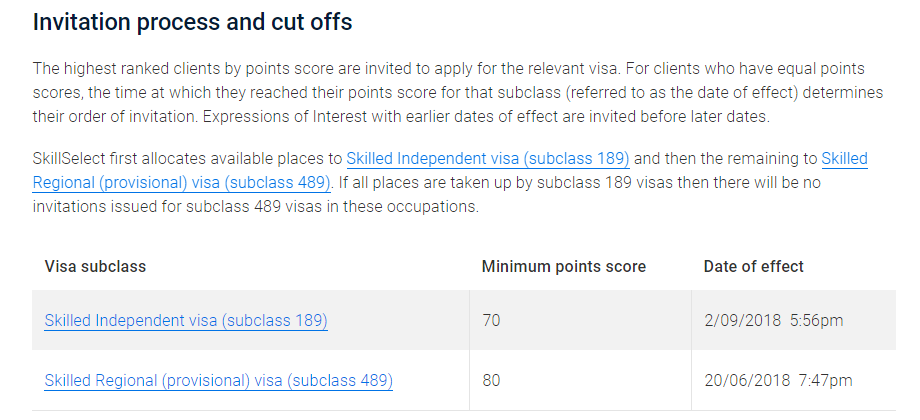The image size is (920, 420).
Task: Click Skilled Regional (provisional) visa 489 table link
Action: coord(218,381)
